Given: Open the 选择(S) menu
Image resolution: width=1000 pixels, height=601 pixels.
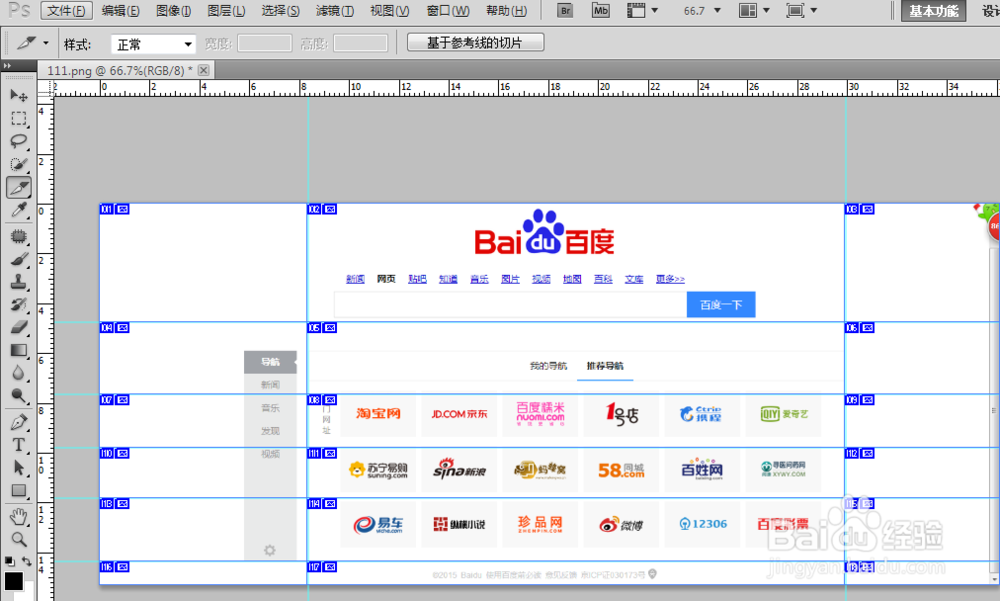Looking at the screenshot, I should (280, 11).
